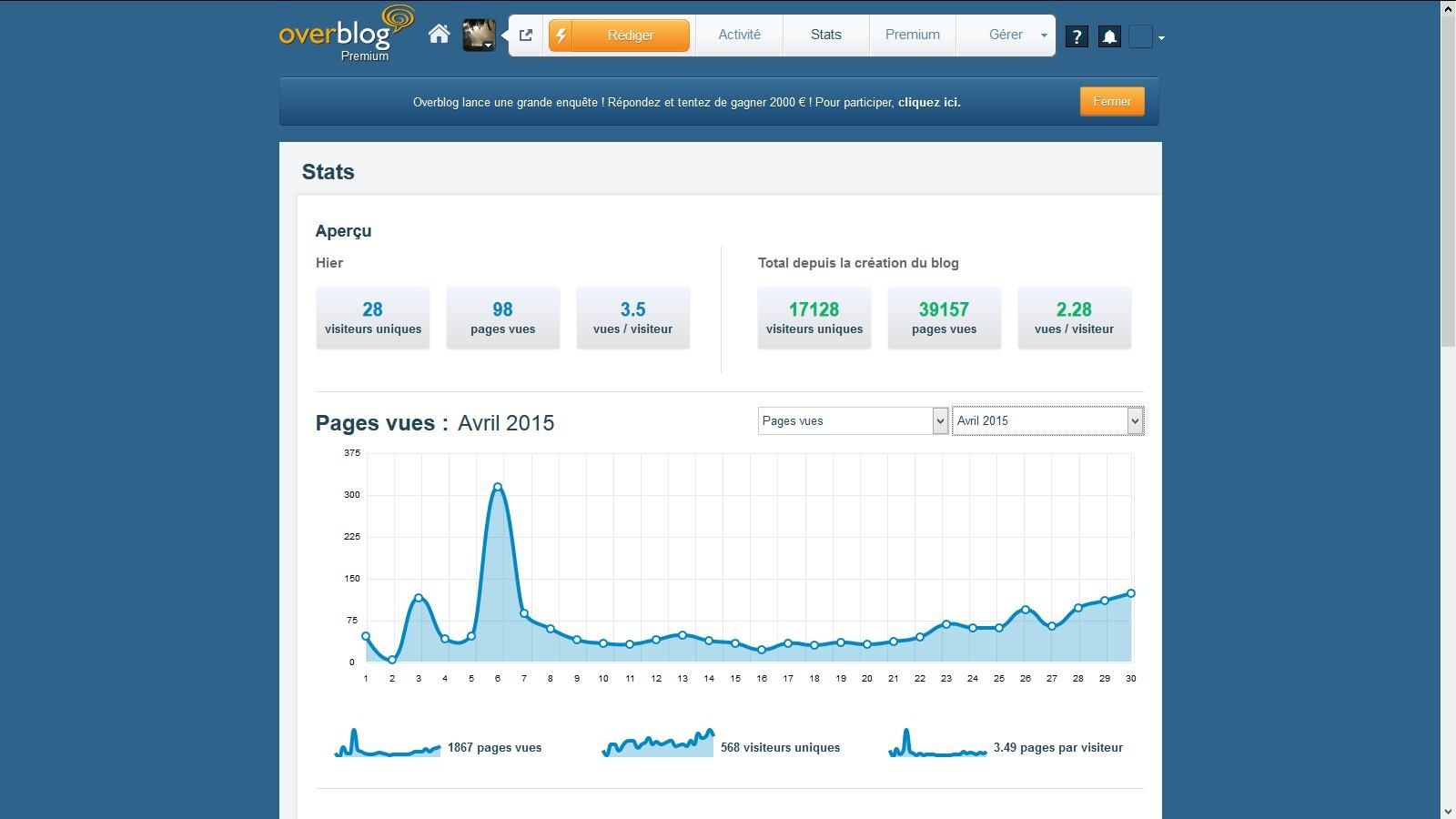The width and height of the screenshot is (1456, 819).
Task: Click the 'Stats' page heading
Action: coord(329,172)
